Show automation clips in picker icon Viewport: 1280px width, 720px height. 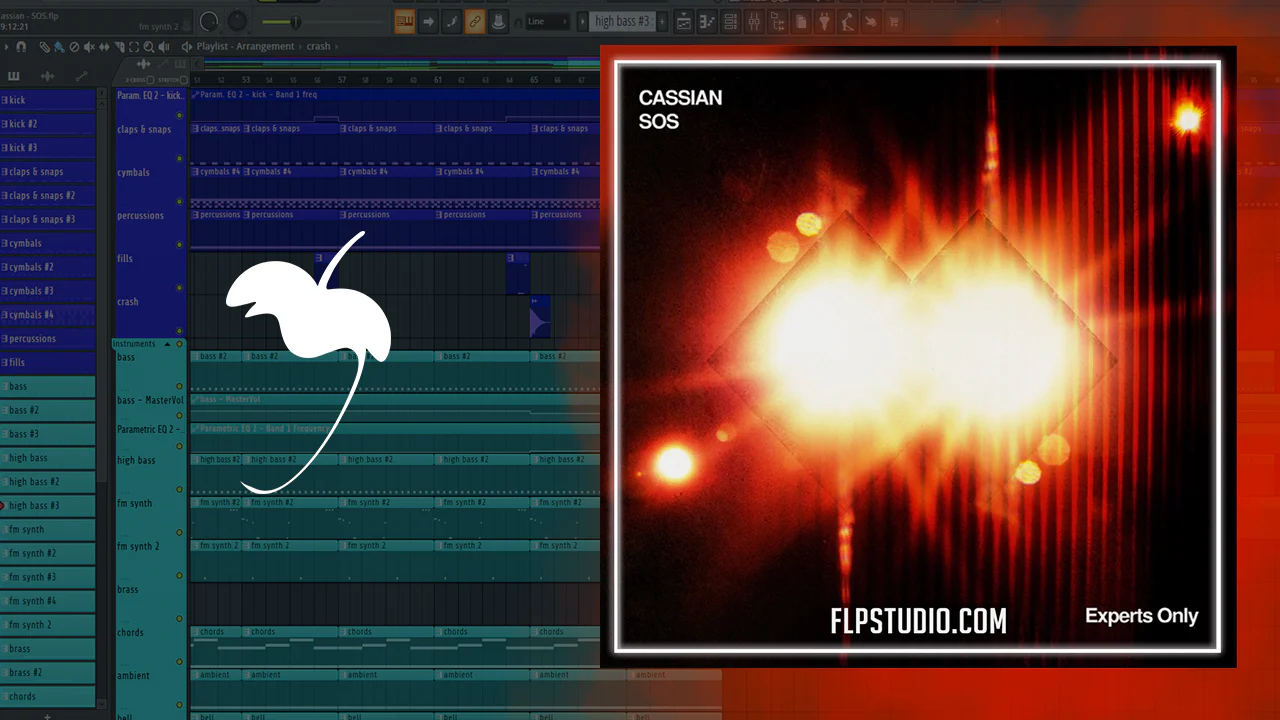(81, 76)
